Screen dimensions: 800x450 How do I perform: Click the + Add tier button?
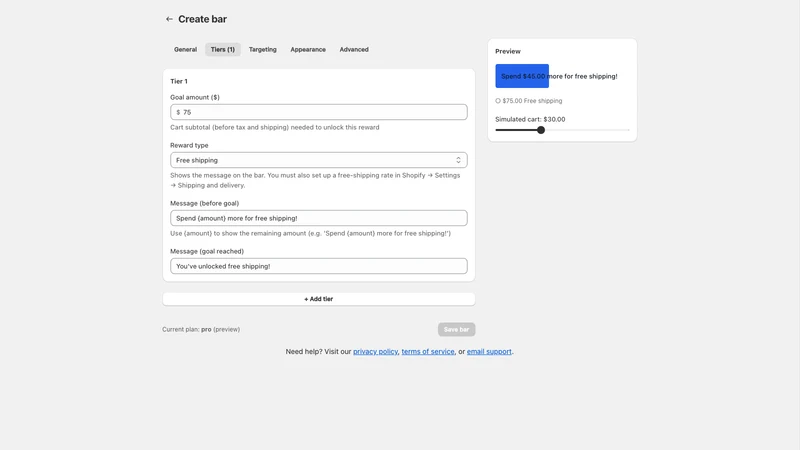coord(318,299)
